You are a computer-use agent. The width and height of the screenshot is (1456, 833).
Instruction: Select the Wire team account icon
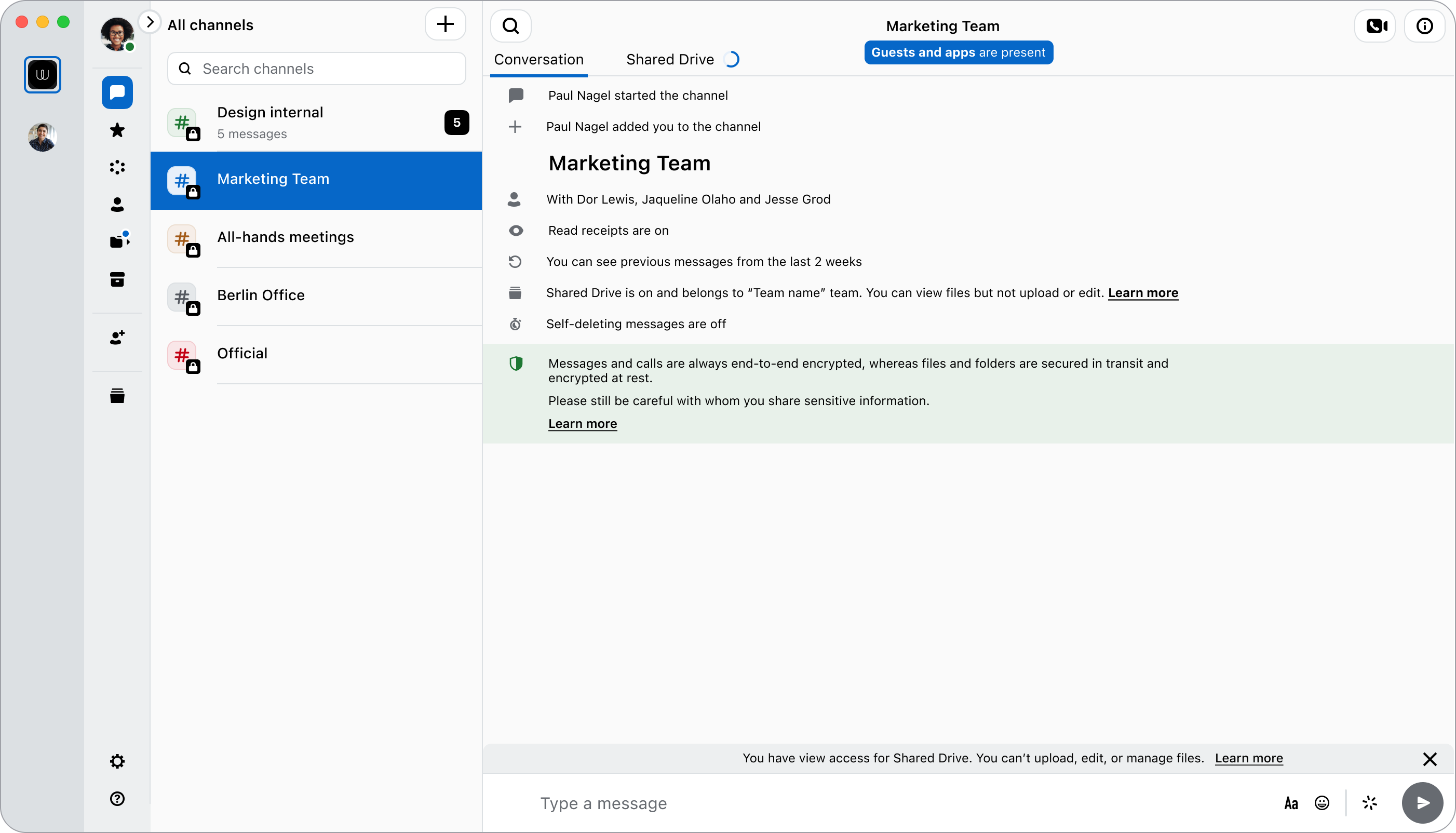point(42,74)
